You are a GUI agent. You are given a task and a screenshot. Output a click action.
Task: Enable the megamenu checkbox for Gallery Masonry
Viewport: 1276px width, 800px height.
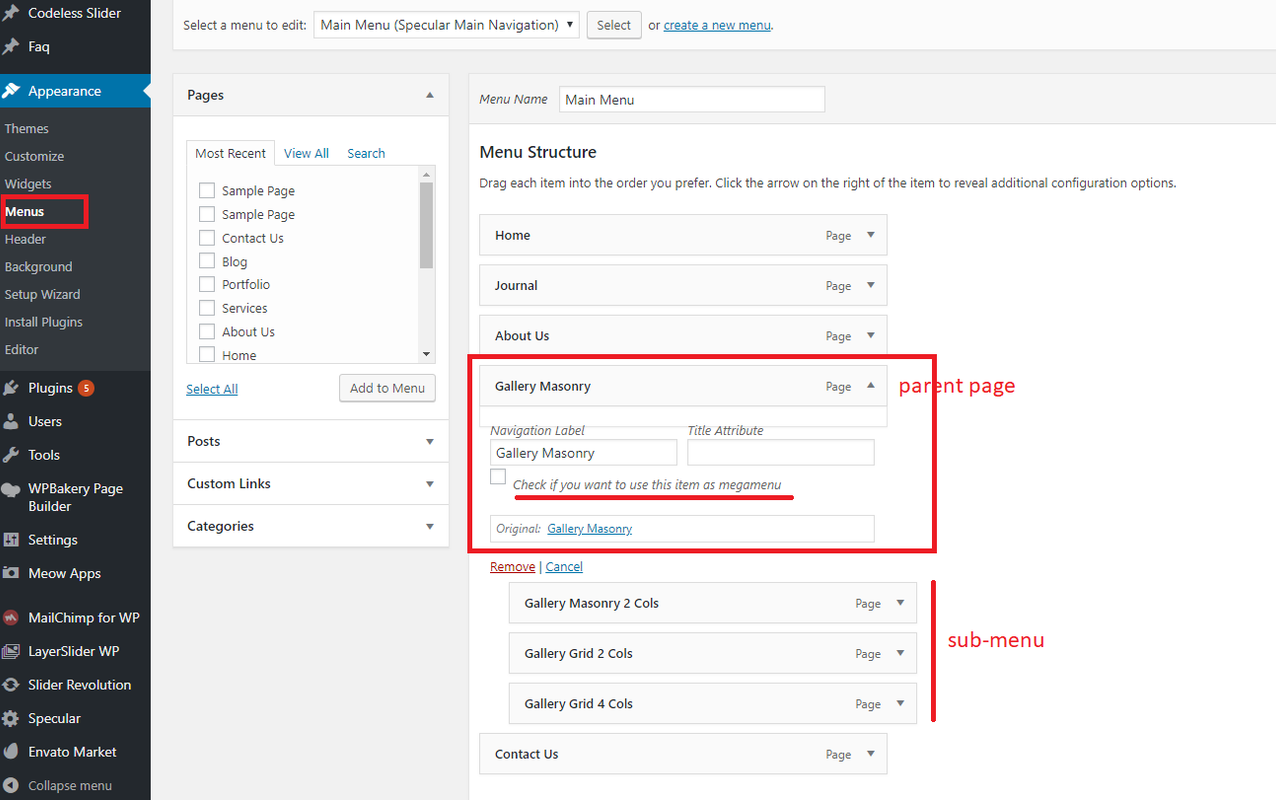click(x=498, y=477)
